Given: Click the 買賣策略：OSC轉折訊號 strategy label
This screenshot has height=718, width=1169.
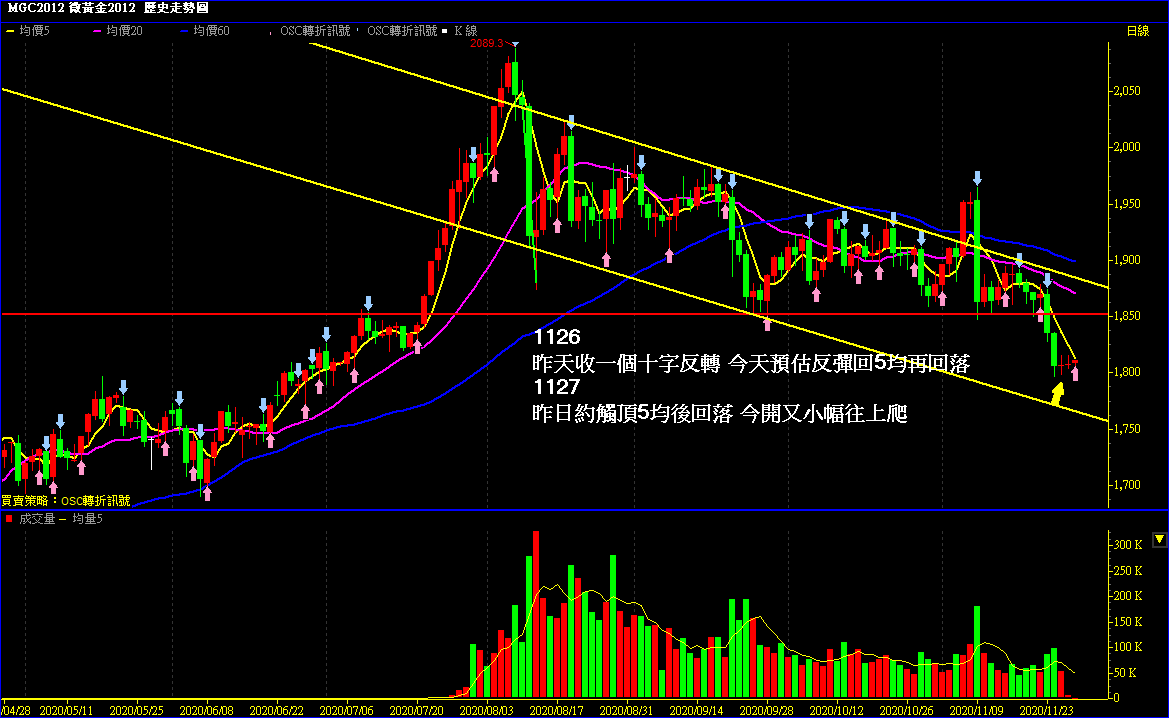Looking at the screenshot, I should (66, 501).
